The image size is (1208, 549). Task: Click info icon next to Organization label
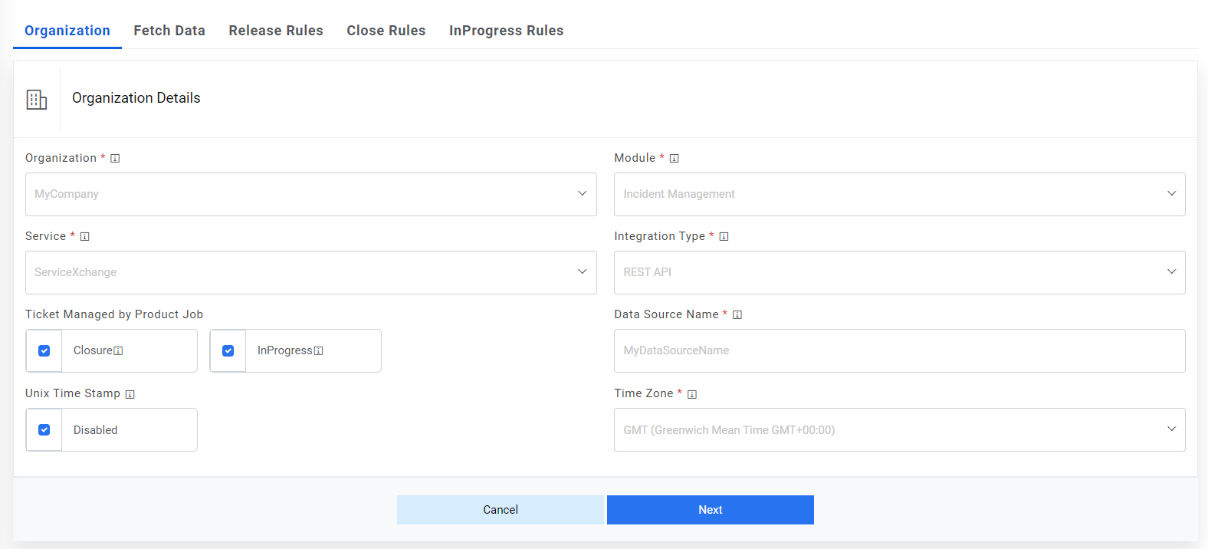115,158
